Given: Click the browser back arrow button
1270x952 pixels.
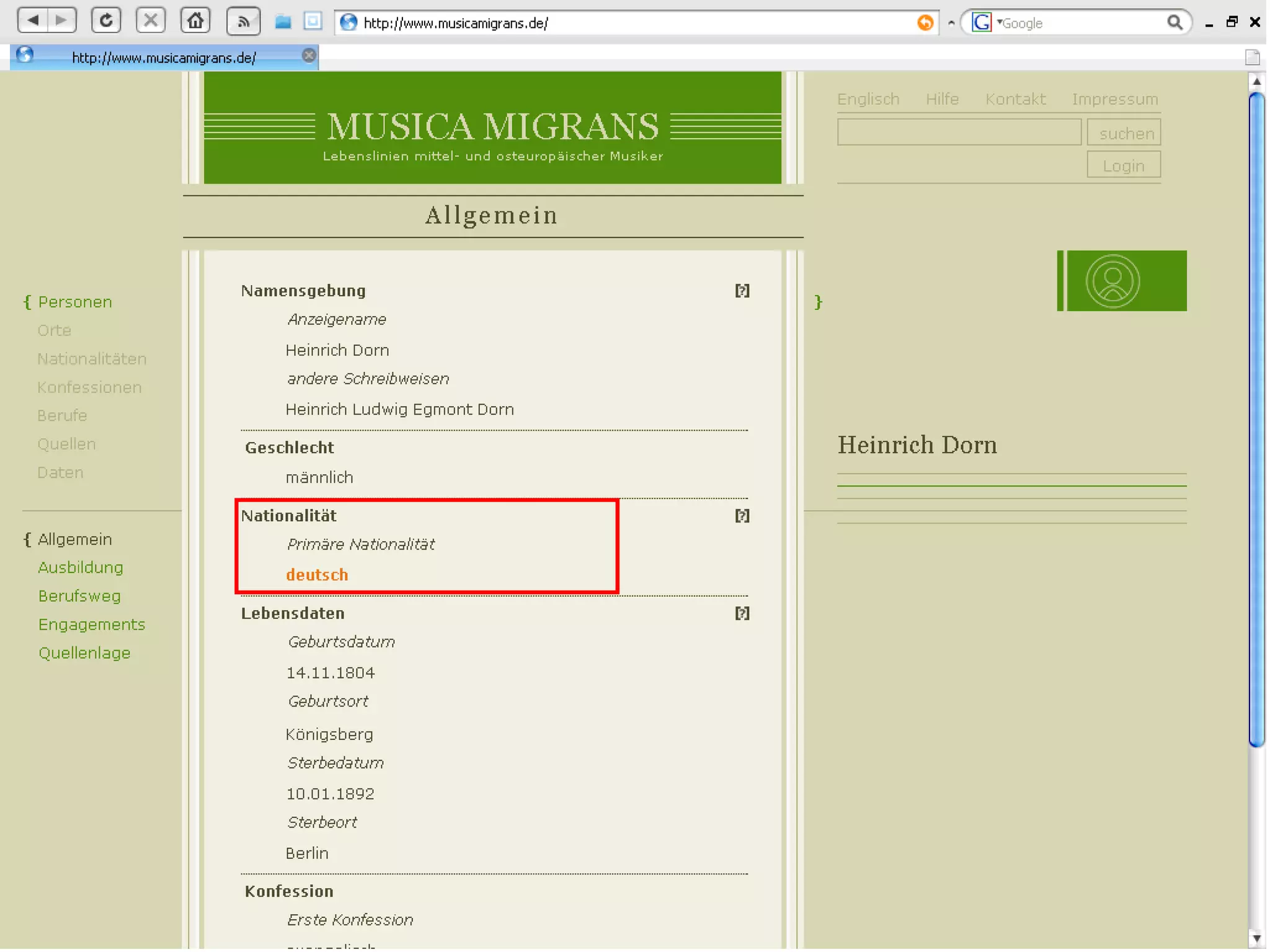Looking at the screenshot, I should [x=33, y=20].
